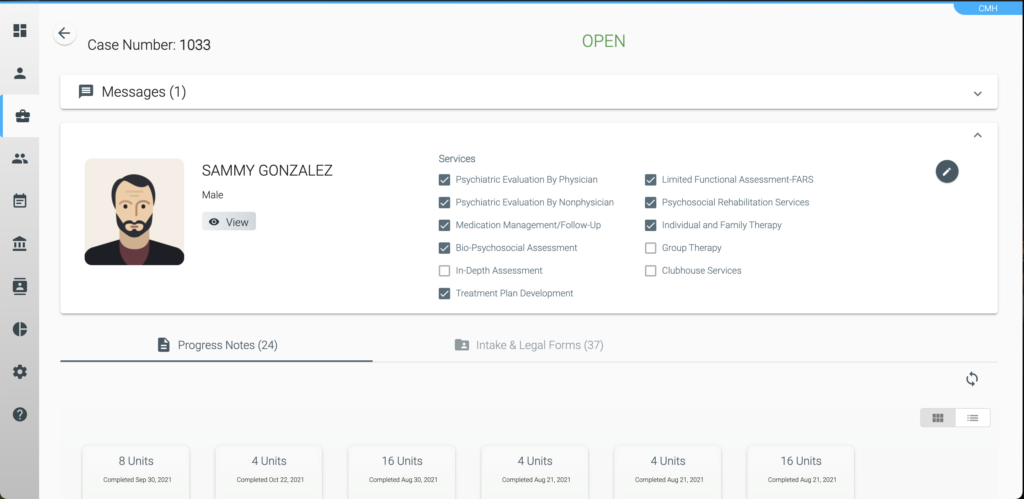The width and height of the screenshot is (1024, 499).
Task: Uncheck Psychiatric Evaluation By Physician
Action: point(445,180)
